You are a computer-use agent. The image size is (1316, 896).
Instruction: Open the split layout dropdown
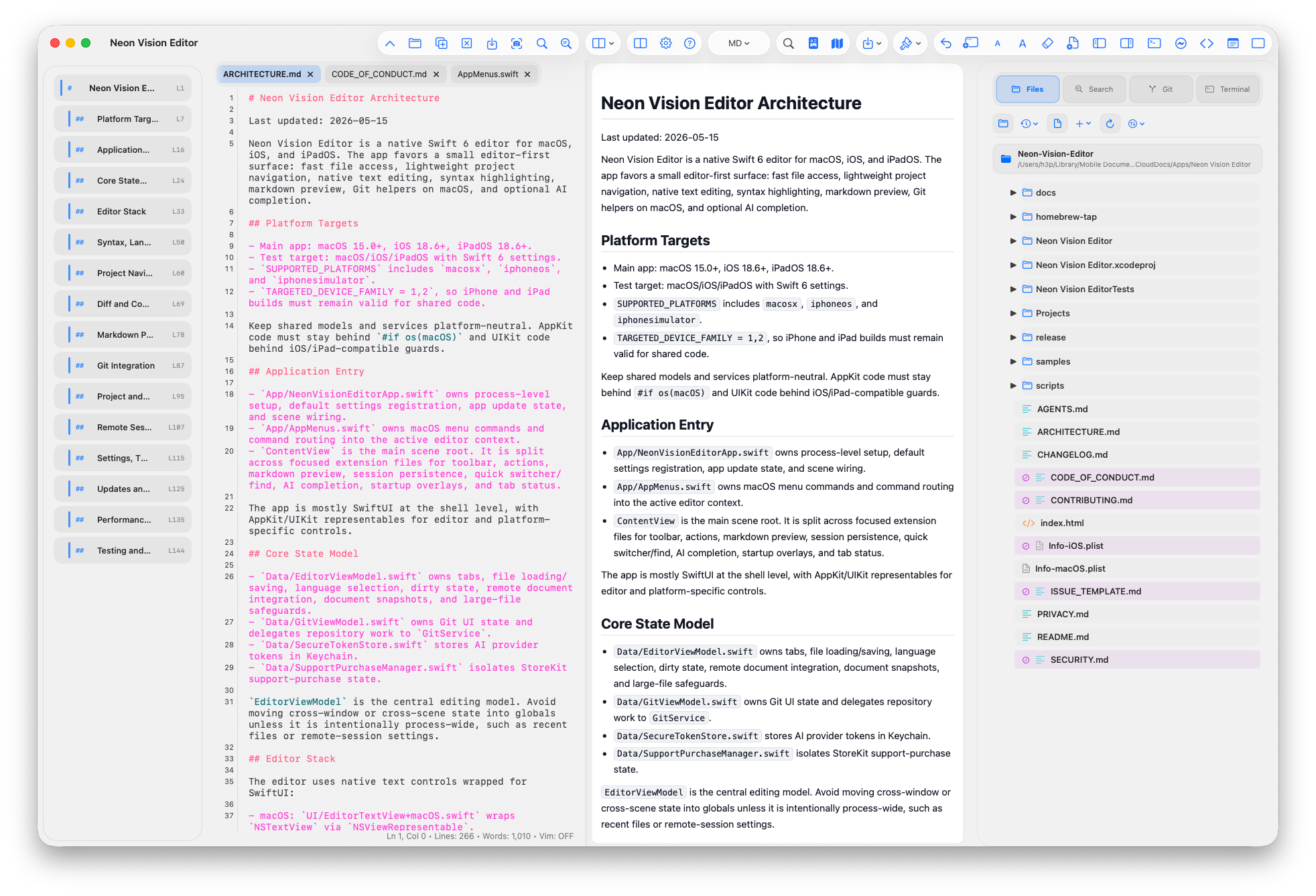(x=603, y=44)
